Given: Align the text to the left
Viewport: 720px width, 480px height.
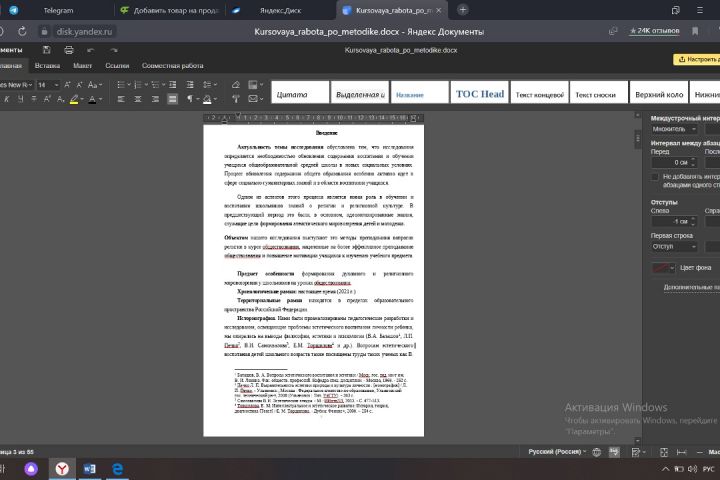Looking at the screenshot, I should pos(121,99).
